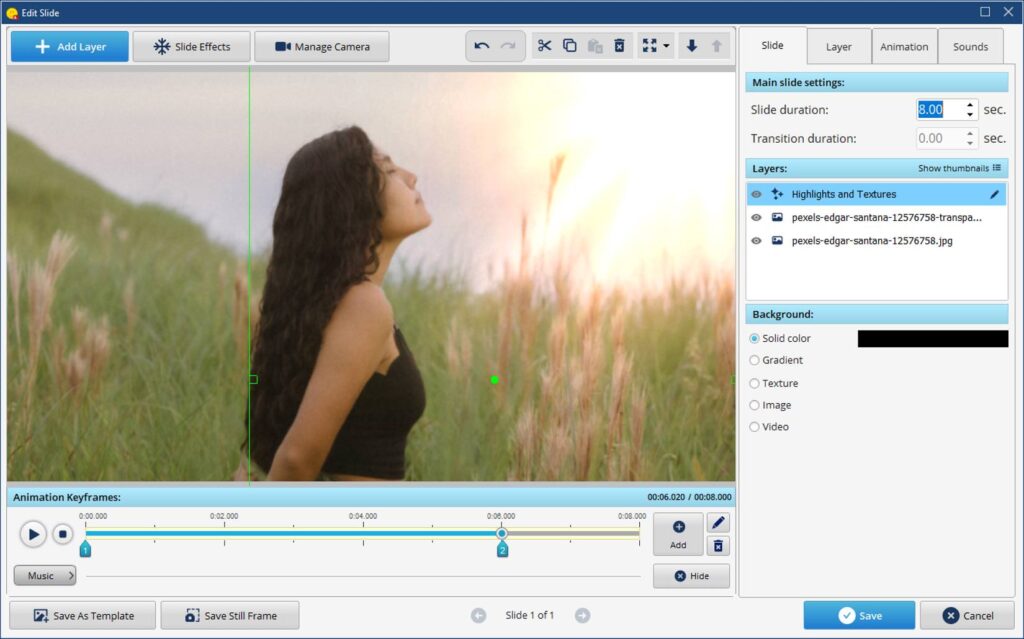Click the 00:06.020 / 00:08.000 time readout
1024x639 pixels.
tap(689, 497)
